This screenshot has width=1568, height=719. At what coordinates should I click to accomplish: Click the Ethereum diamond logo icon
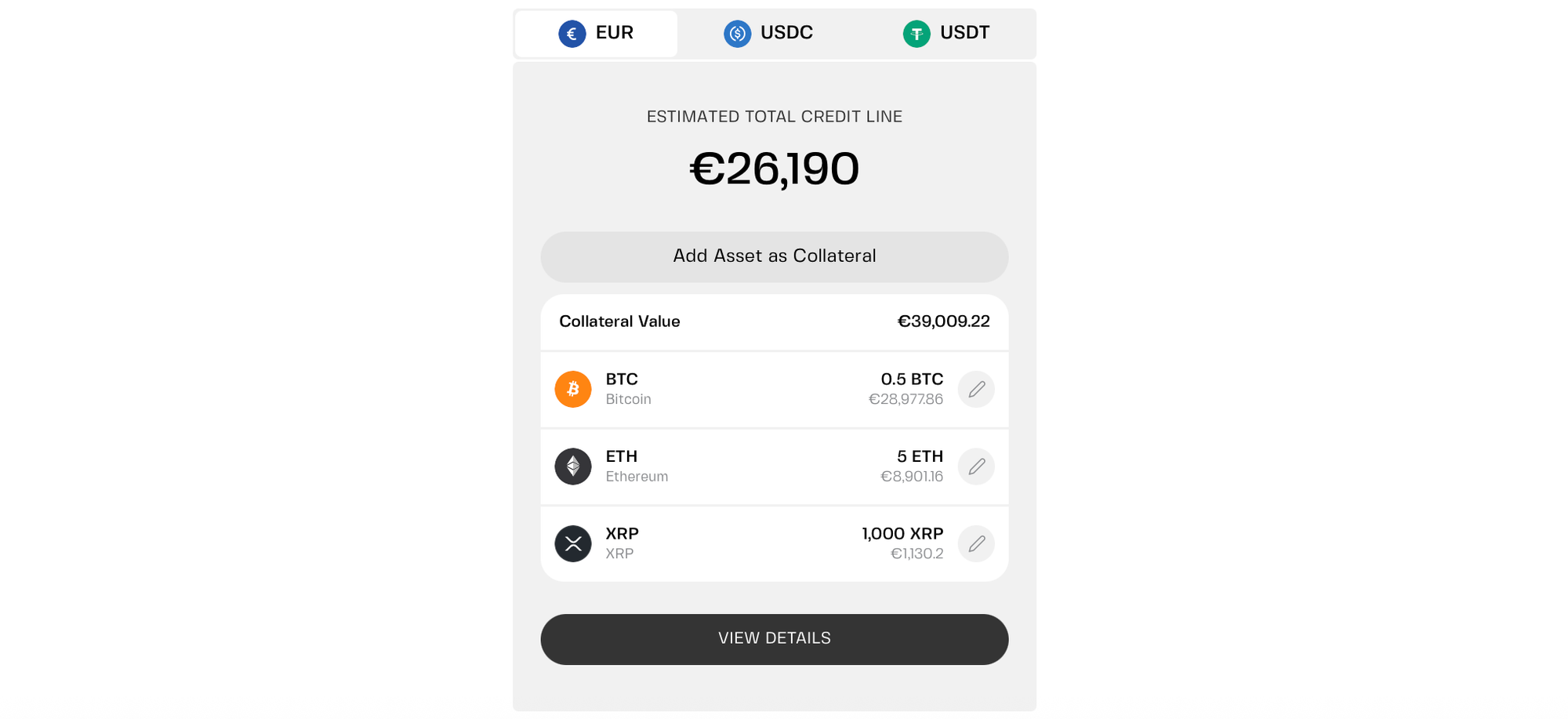click(573, 467)
